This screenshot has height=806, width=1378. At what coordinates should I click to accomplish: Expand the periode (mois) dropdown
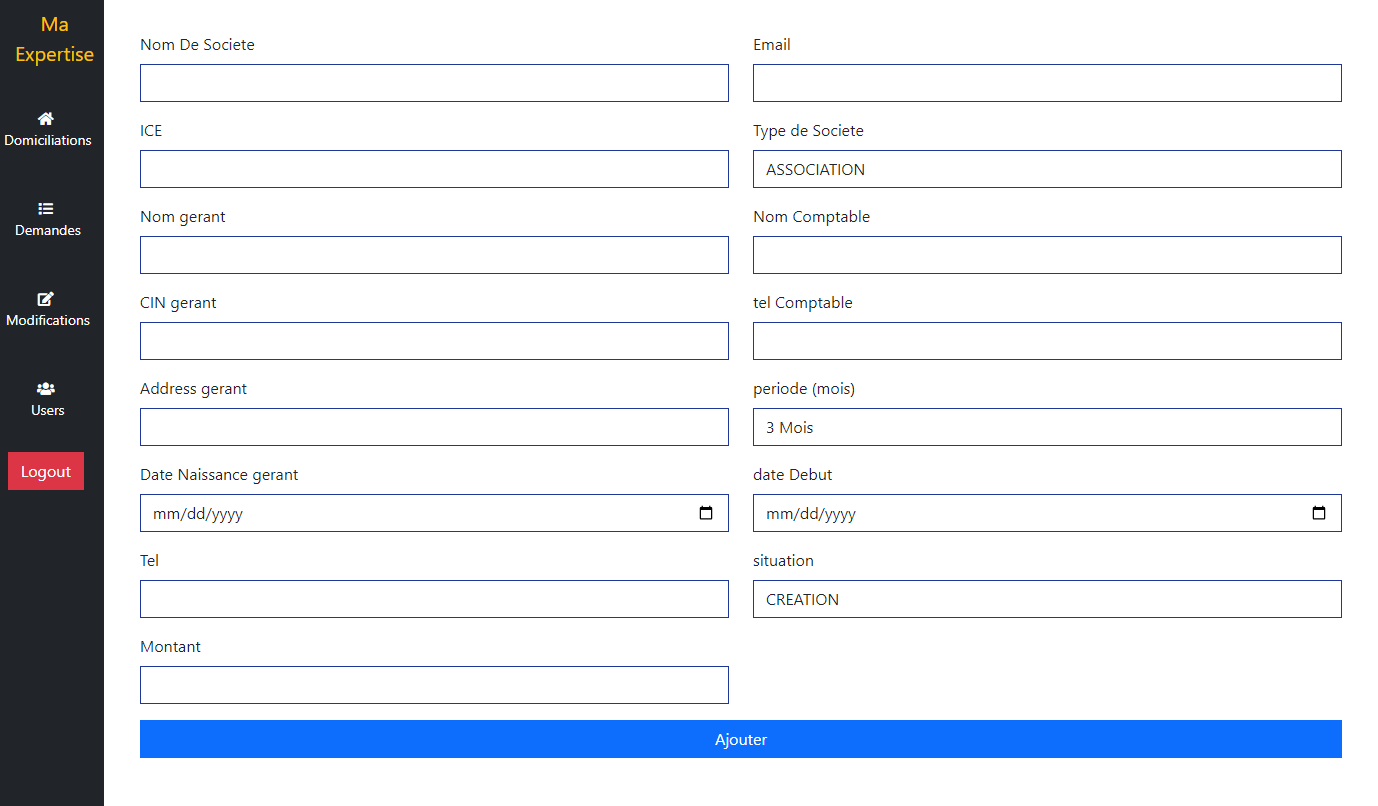1047,427
